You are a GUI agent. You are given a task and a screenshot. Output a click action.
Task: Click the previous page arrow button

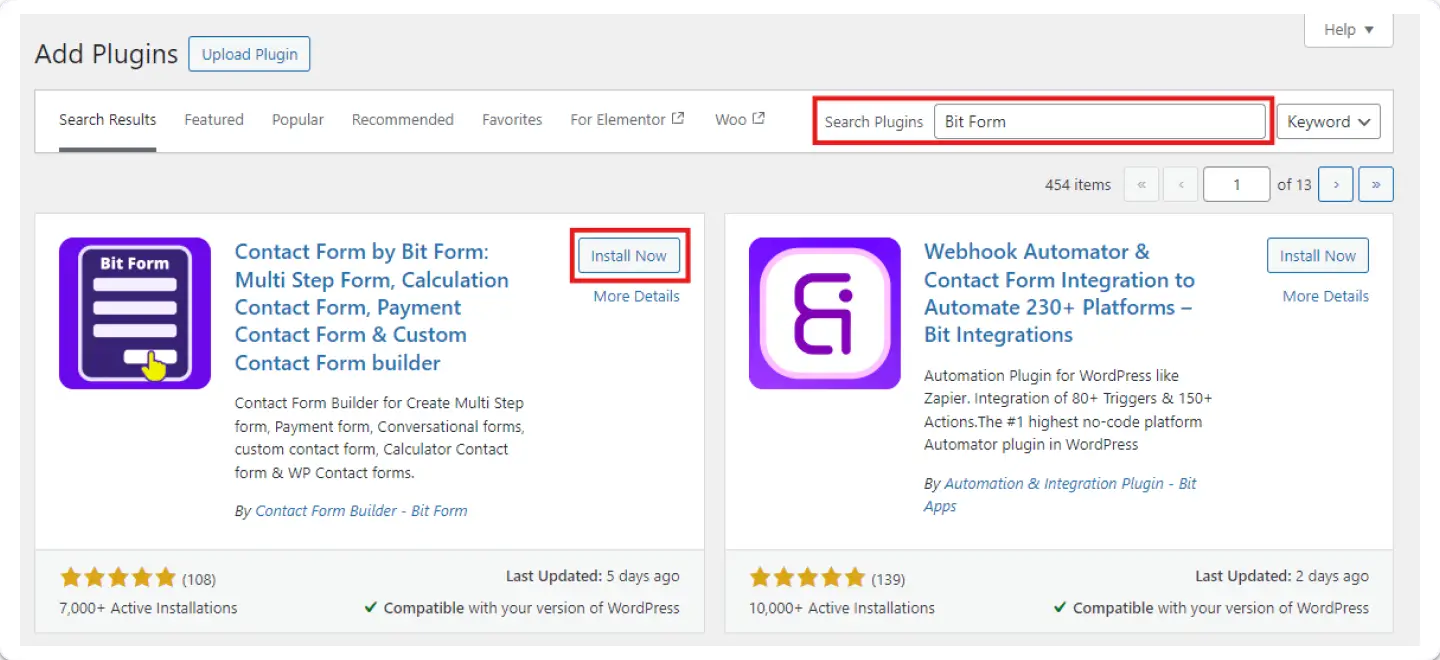click(x=1181, y=184)
